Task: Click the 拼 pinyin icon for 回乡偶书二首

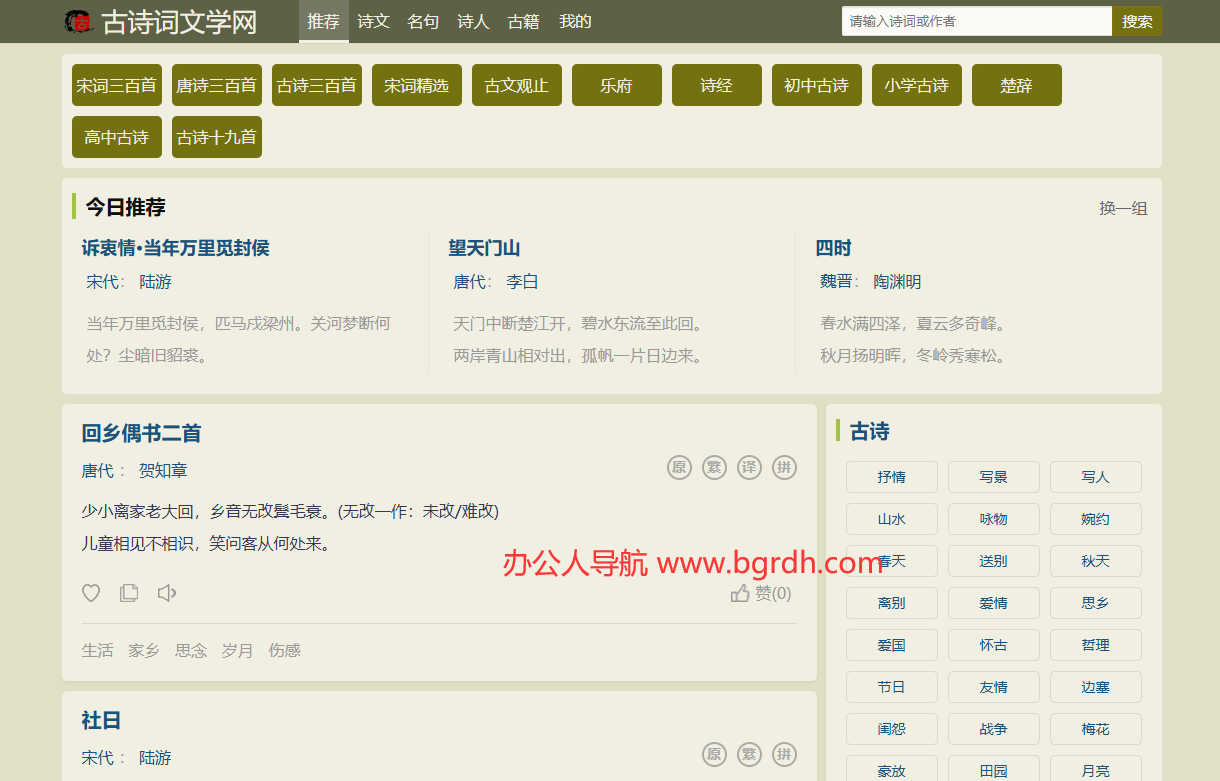Action: pos(784,468)
